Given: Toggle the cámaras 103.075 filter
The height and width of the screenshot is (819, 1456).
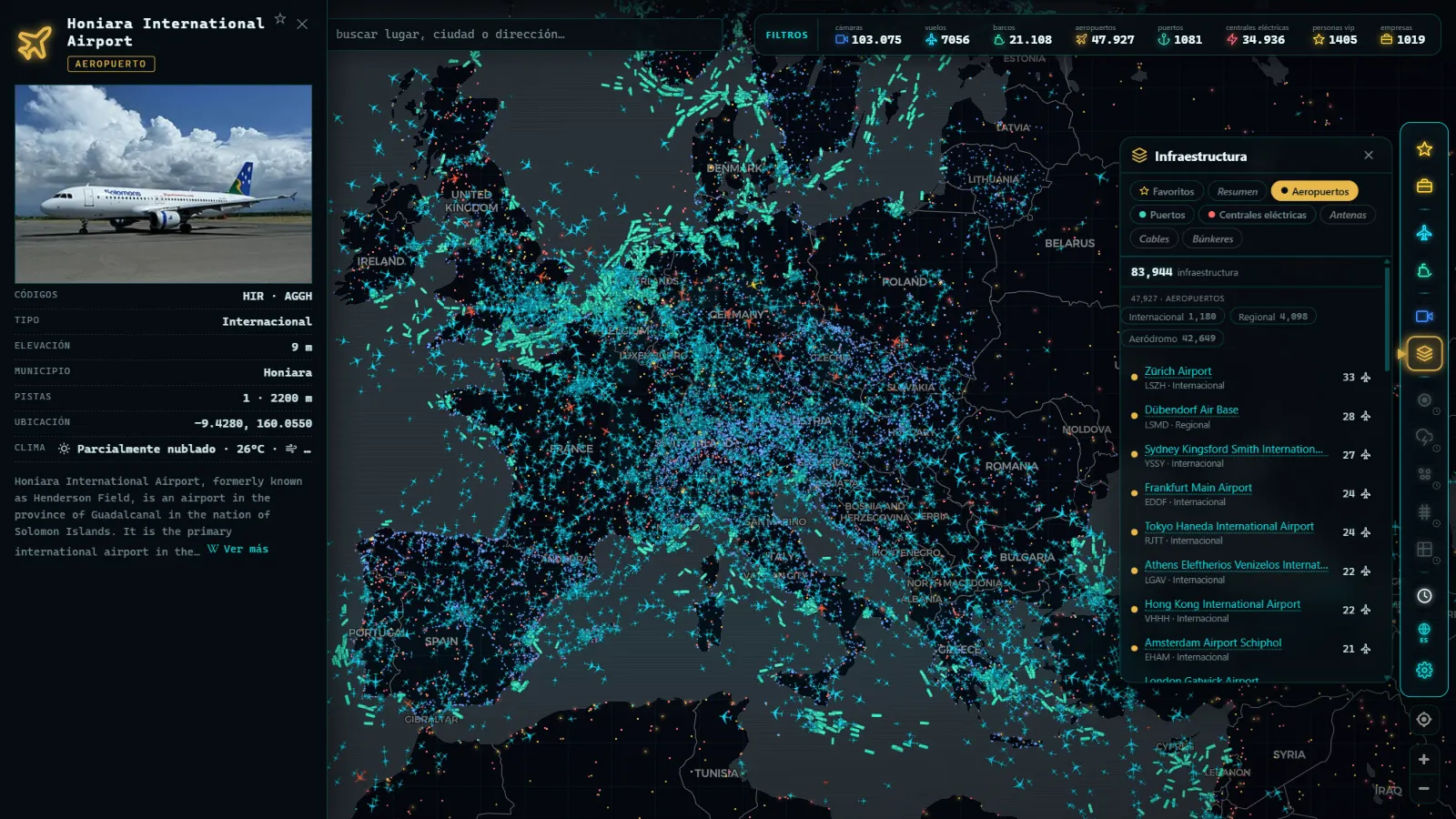Looking at the screenshot, I should [x=868, y=35].
